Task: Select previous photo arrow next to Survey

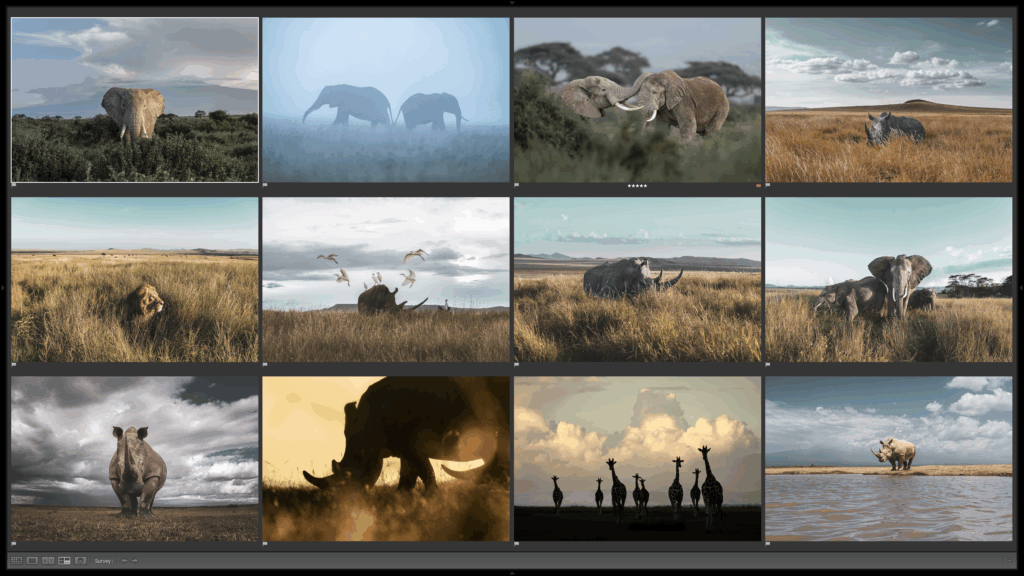Action: 124,561
